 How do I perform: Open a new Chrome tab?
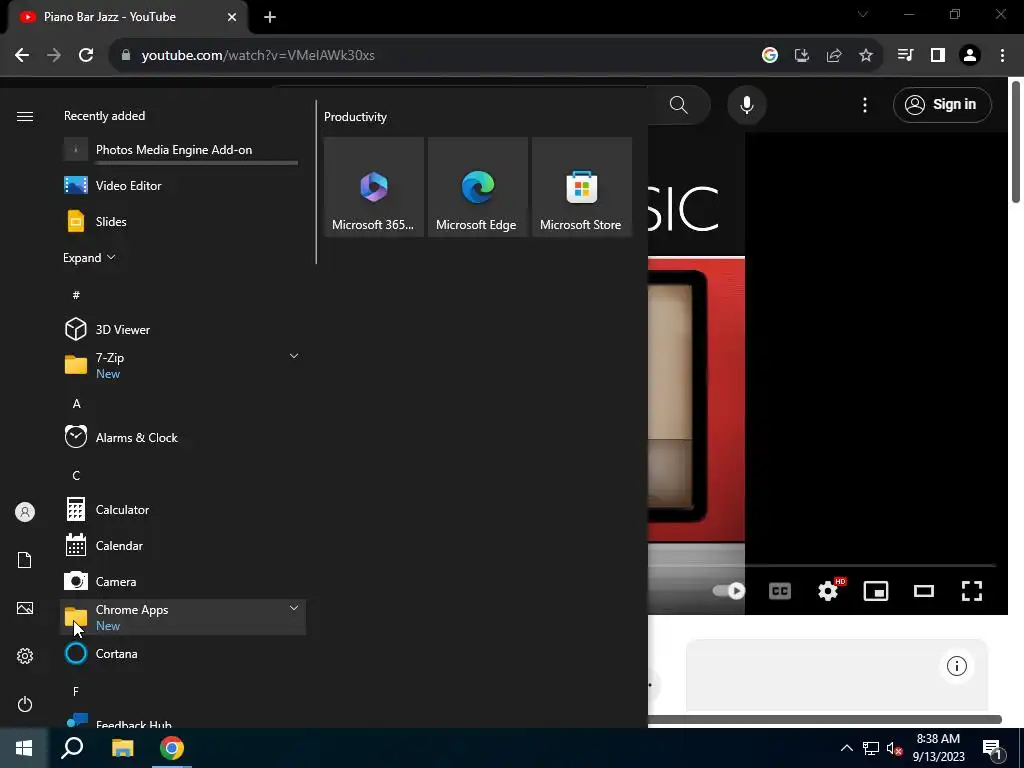[x=270, y=17]
